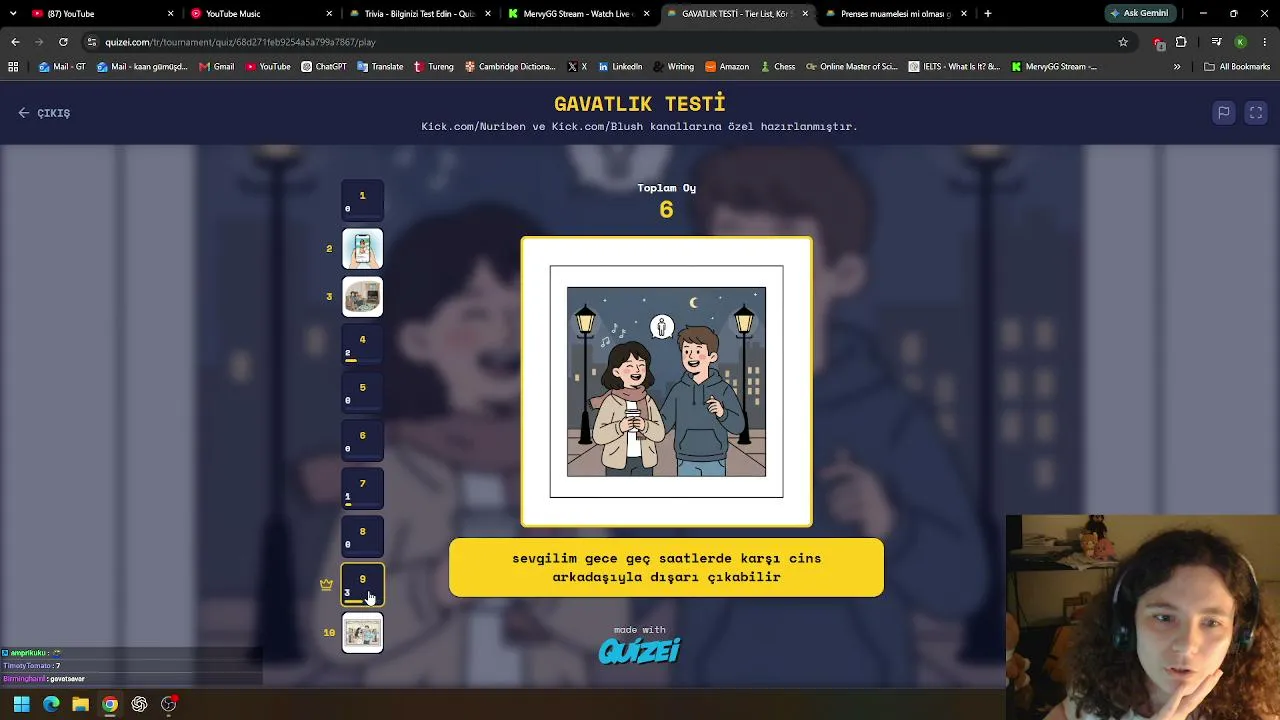Click the yellow 'sevgilim gece geç saatlerde' caption
Screen dimensions: 1280x720
point(666,567)
